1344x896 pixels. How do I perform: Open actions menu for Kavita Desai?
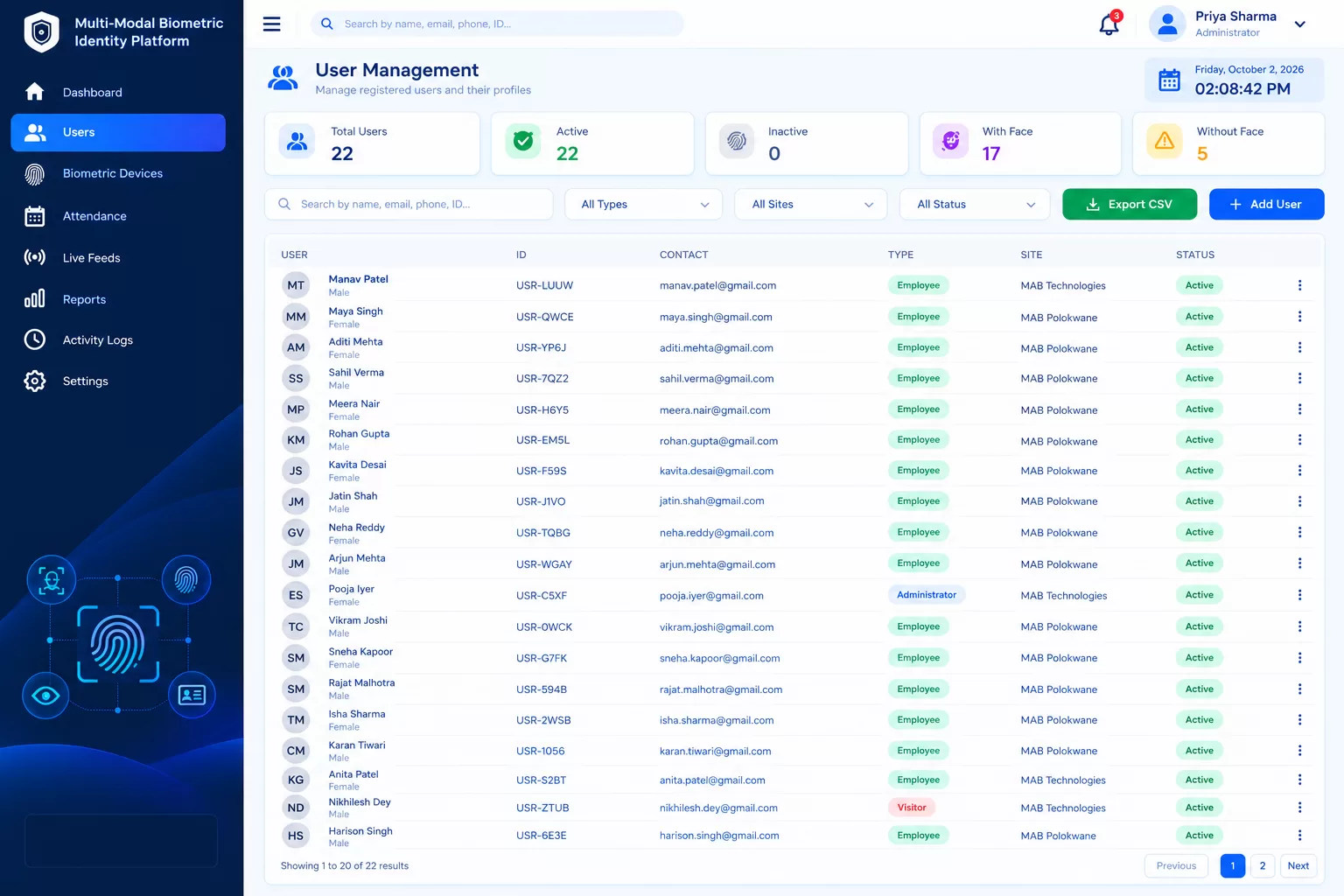[x=1299, y=471]
